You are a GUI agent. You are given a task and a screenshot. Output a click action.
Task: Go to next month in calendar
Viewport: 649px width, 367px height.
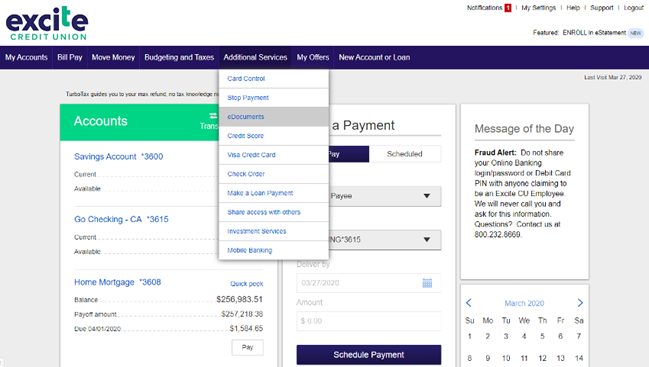[x=580, y=303]
